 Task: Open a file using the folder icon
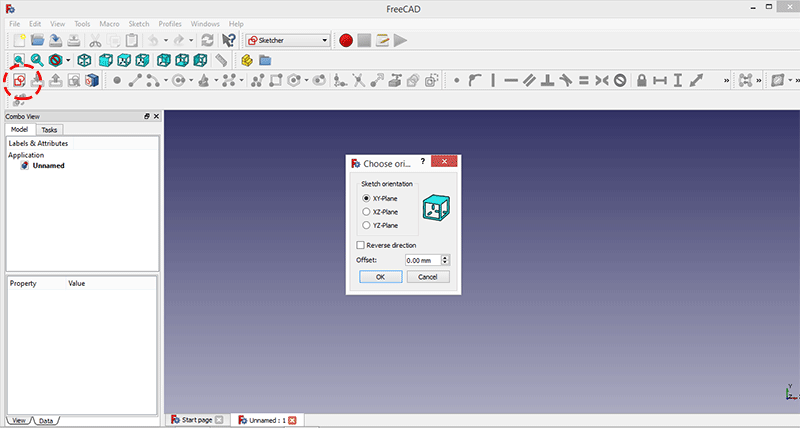[37, 40]
